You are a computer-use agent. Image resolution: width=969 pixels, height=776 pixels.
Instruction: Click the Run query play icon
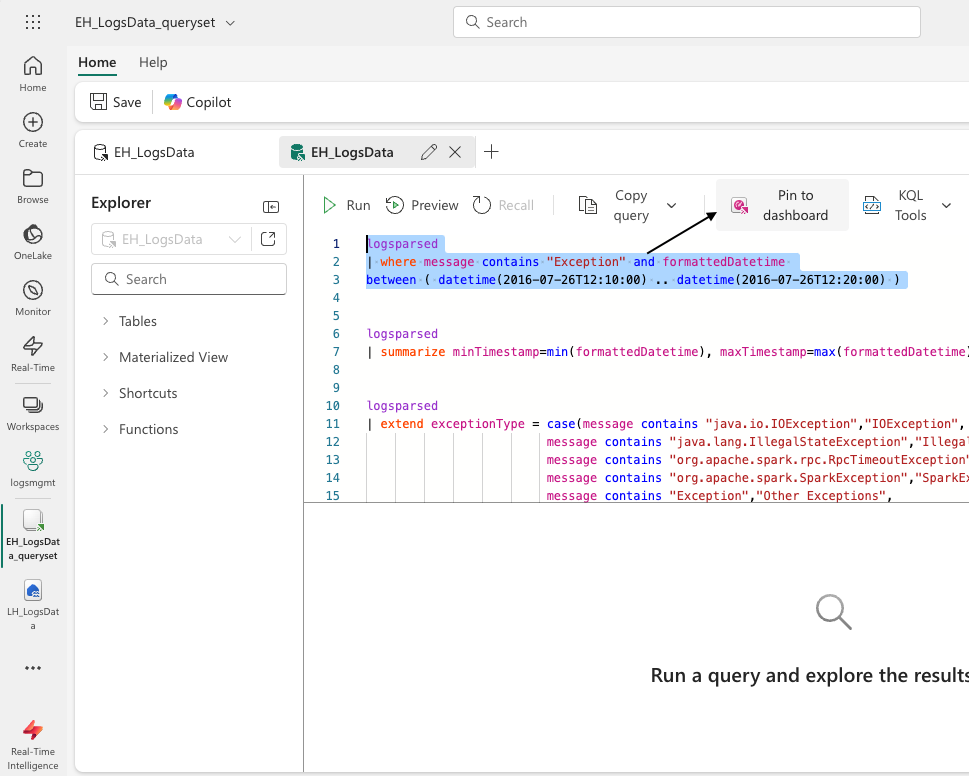pos(329,205)
